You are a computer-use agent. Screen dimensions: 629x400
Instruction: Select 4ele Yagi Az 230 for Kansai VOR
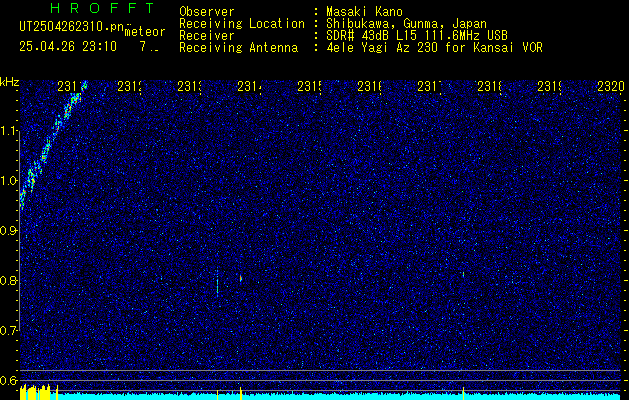pyautogui.click(x=434, y=48)
